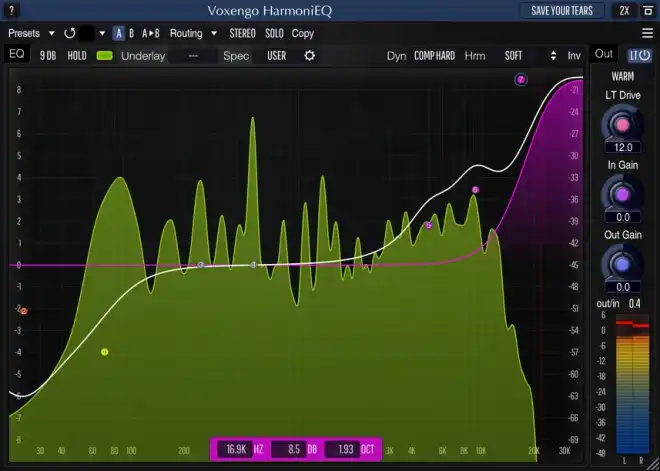Screen dimensions: 660x471
Task: Select magenta EQ band point 5
Action: coord(428,225)
